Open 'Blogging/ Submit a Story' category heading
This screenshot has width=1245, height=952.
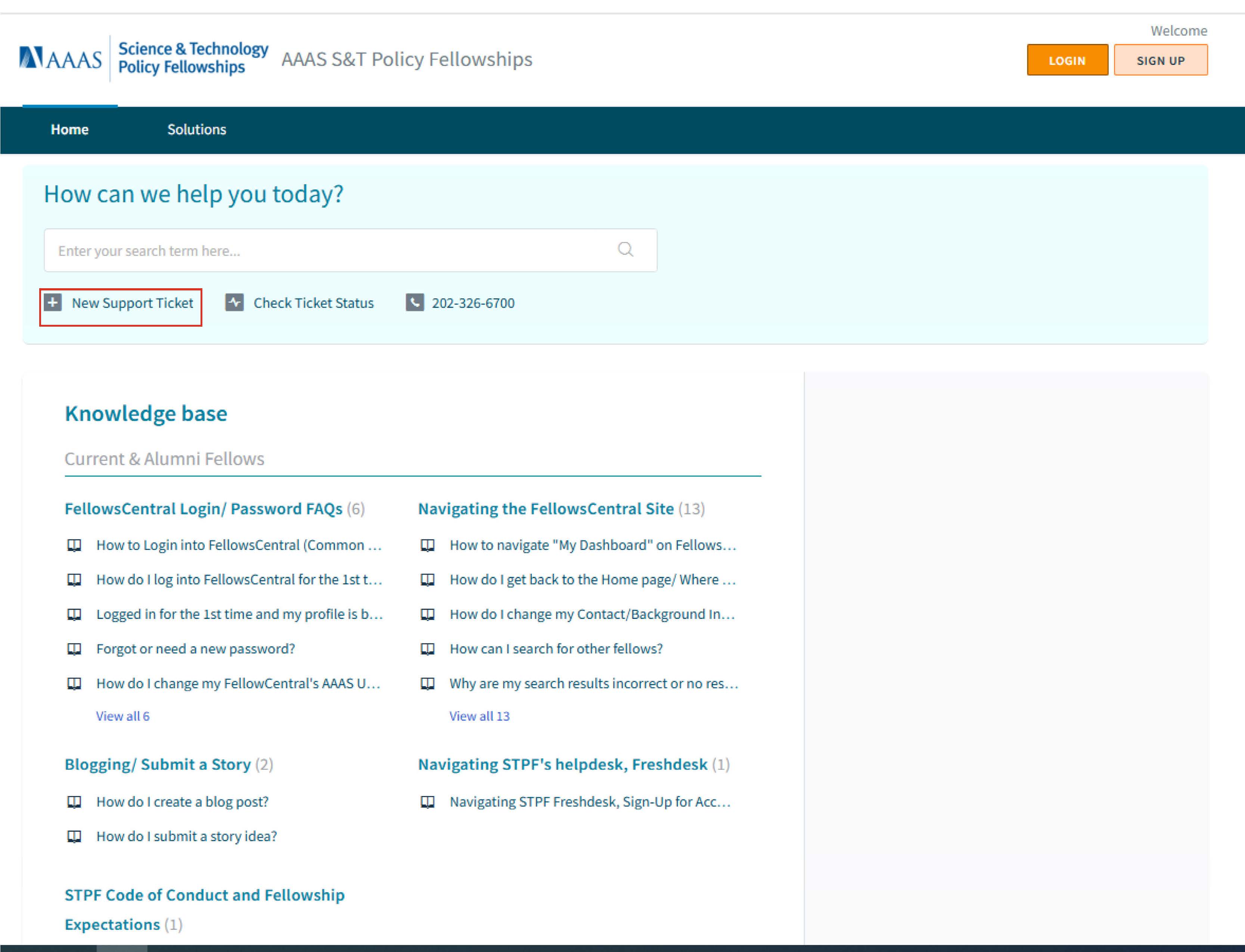coord(158,765)
